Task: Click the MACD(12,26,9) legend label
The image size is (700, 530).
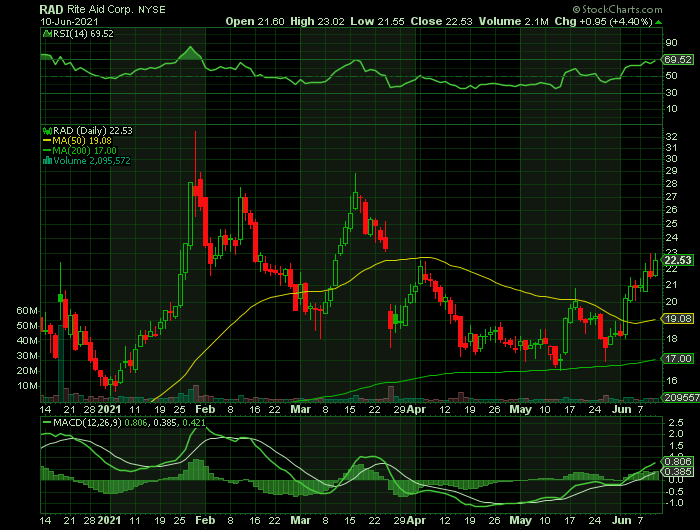Action: coord(87,422)
